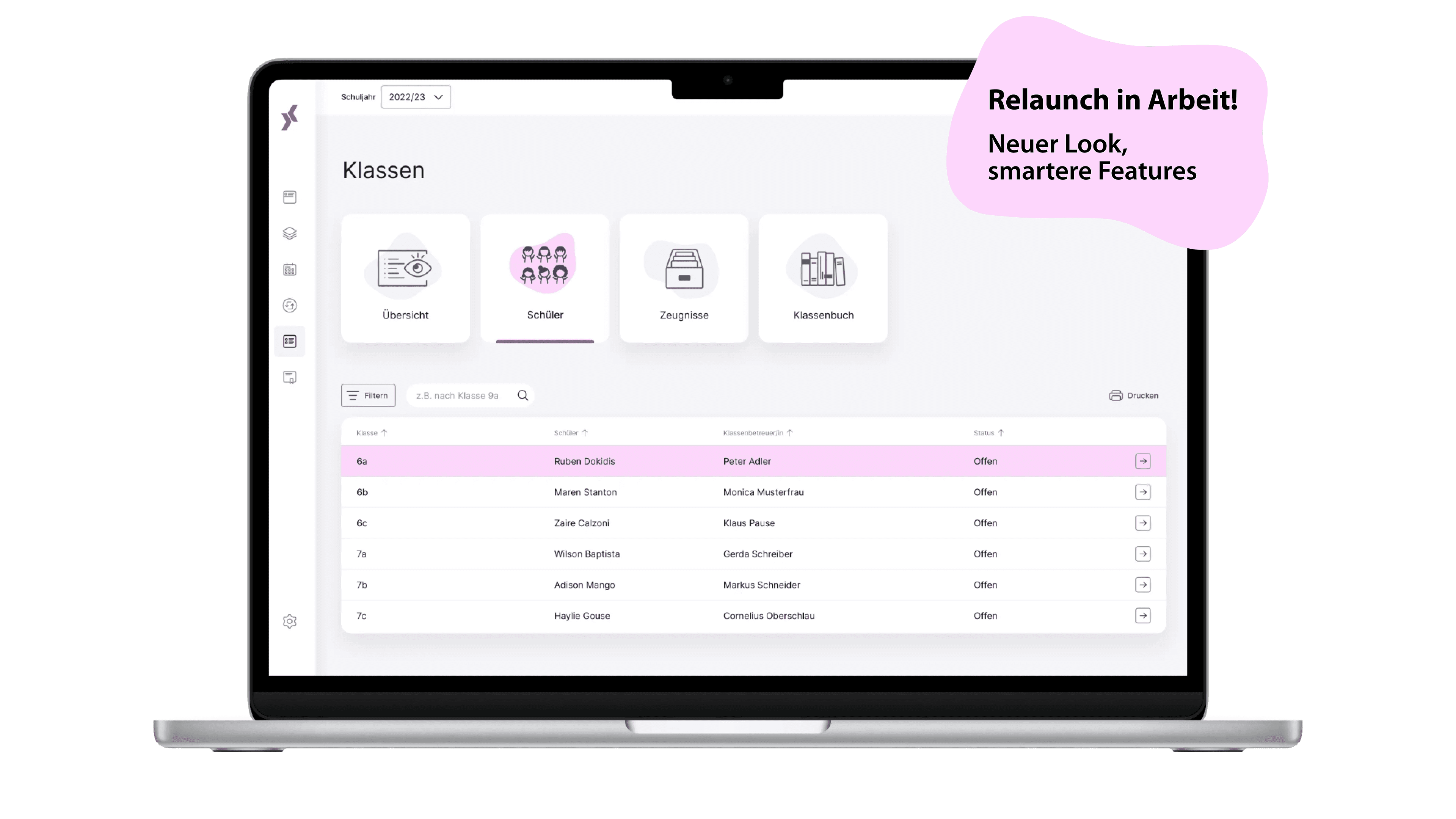Click the app logo in the top-left corner
1456x819 pixels.
click(290, 119)
